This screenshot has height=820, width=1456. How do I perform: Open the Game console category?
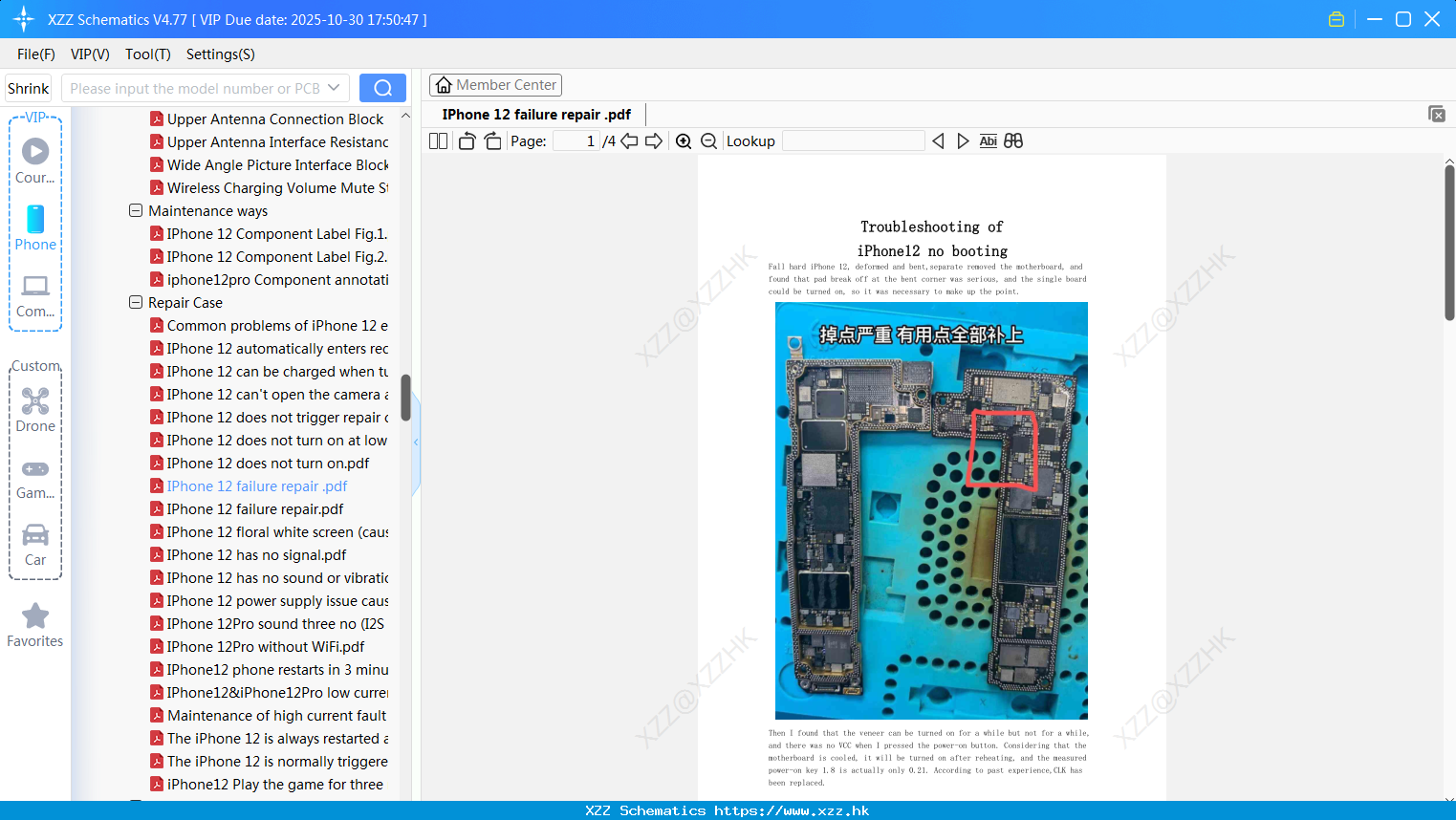[35, 478]
